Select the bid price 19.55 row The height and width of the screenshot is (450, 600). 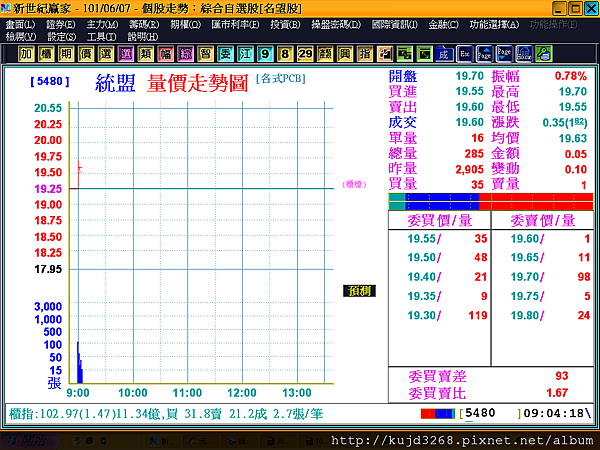click(x=440, y=239)
